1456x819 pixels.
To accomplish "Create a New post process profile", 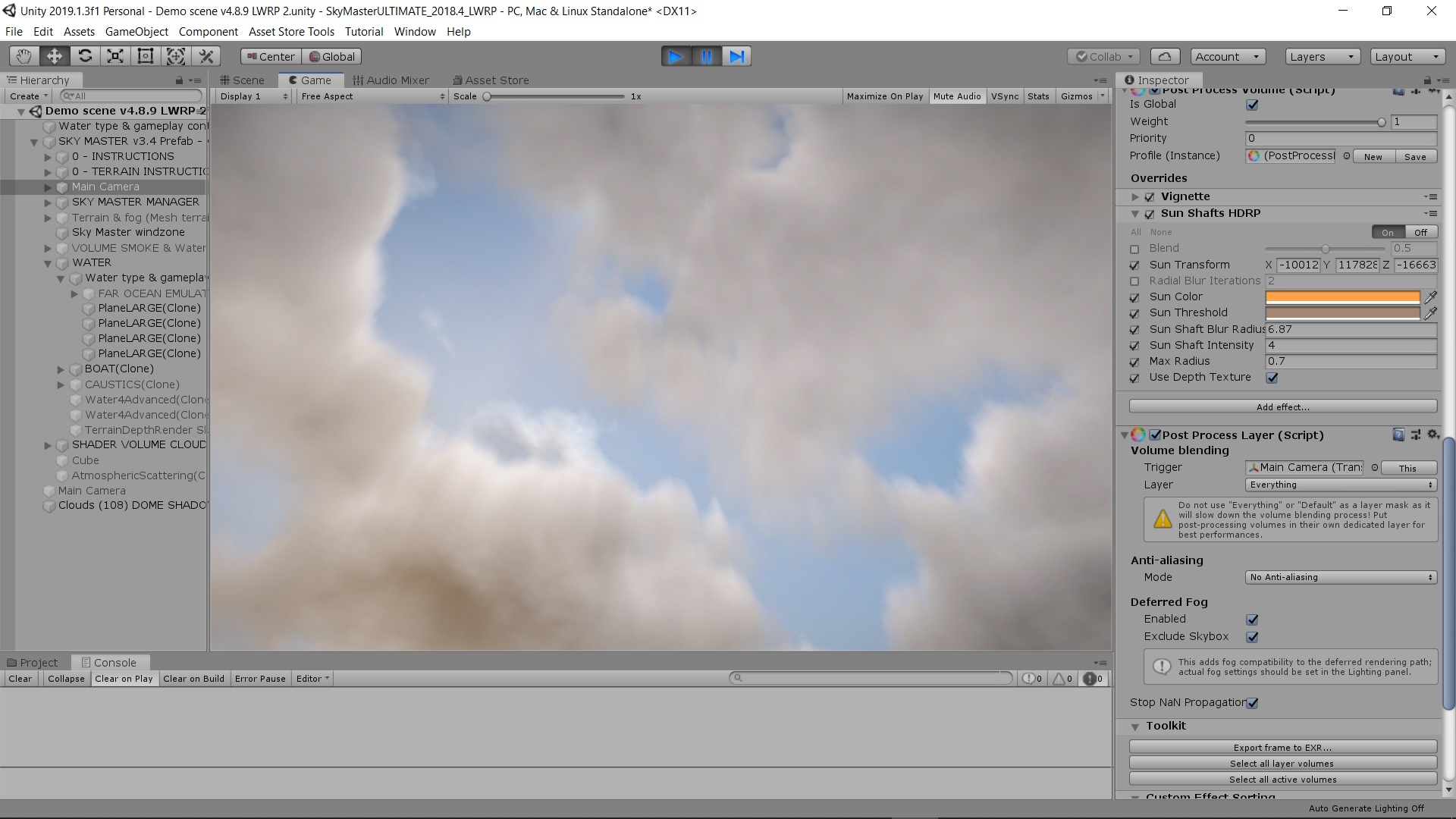I will tap(1373, 156).
